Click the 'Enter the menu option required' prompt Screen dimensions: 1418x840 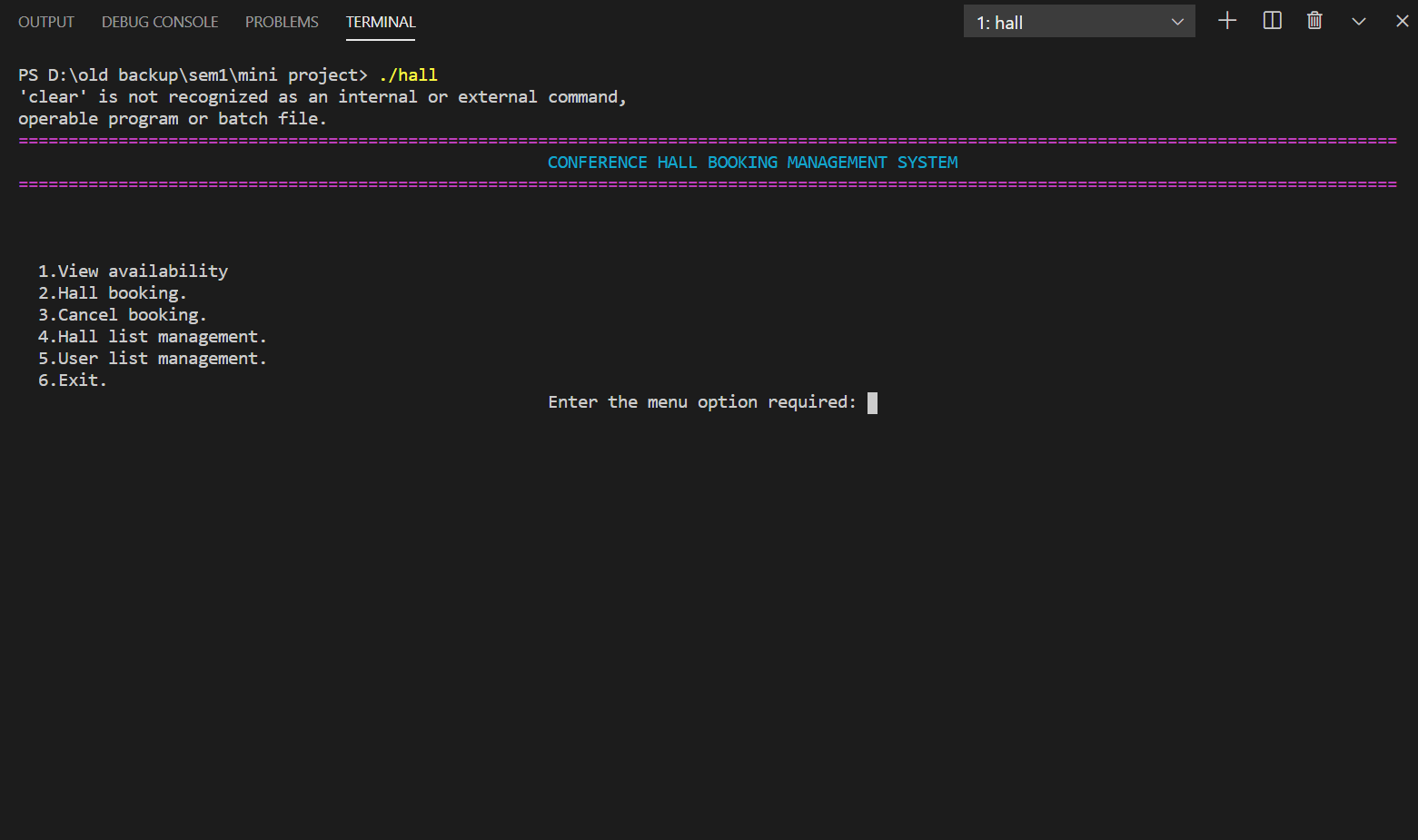(x=700, y=401)
